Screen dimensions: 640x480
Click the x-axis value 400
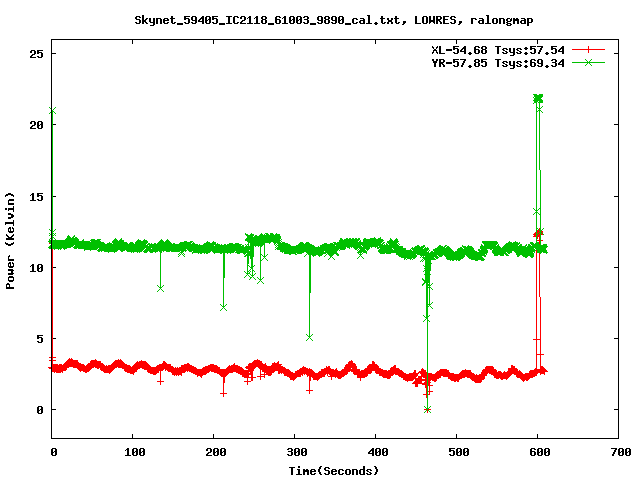(x=378, y=452)
